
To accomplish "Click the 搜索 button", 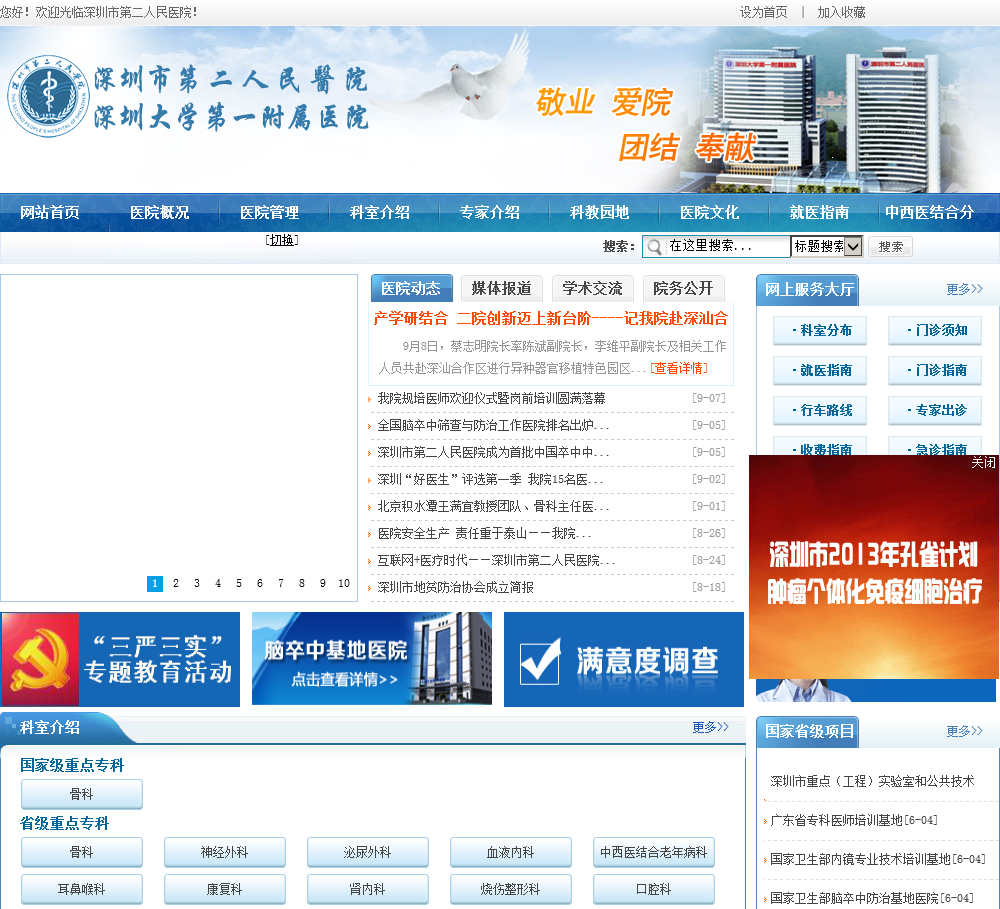I will pos(890,247).
